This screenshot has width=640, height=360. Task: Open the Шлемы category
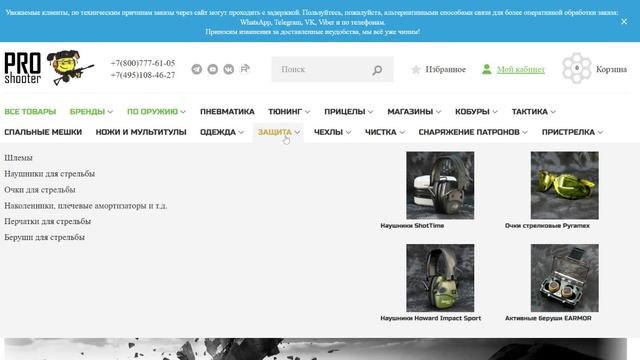click(x=18, y=158)
